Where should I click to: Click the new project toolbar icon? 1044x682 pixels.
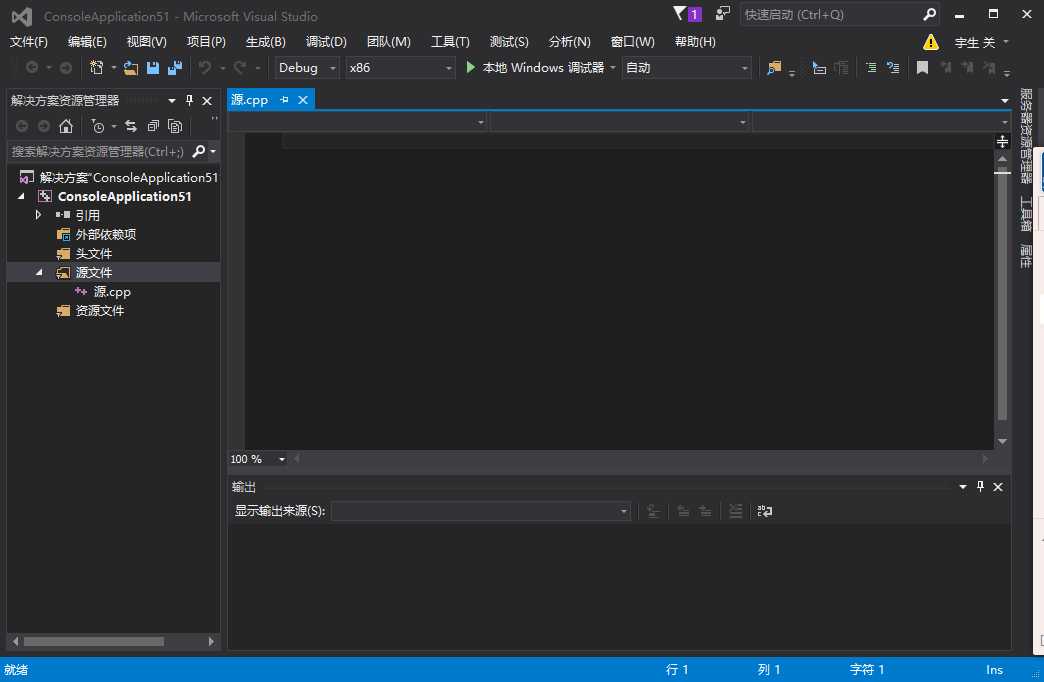pyautogui.click(x=97, y=67)
